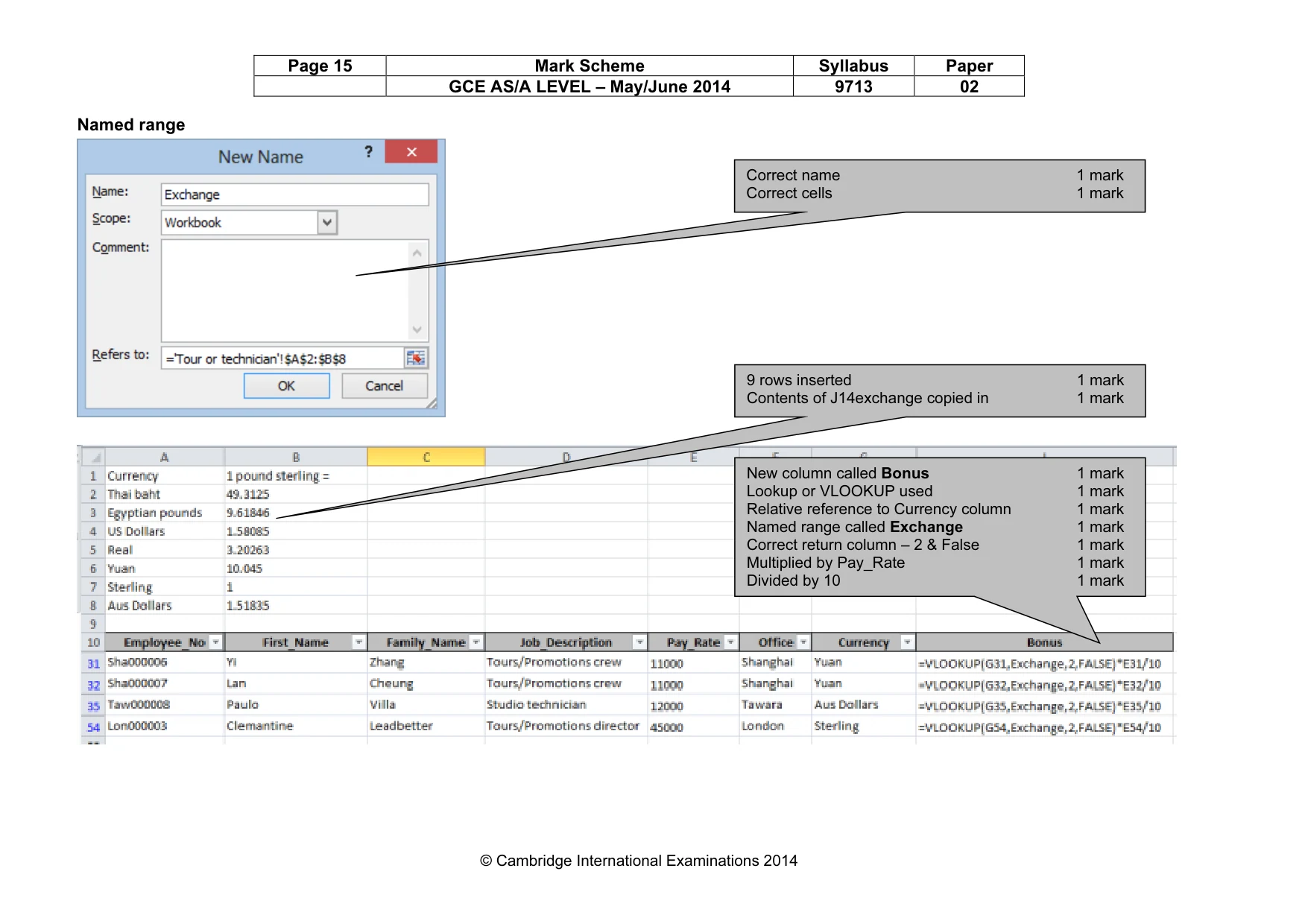Click the Cancel button

pos(385,386)
